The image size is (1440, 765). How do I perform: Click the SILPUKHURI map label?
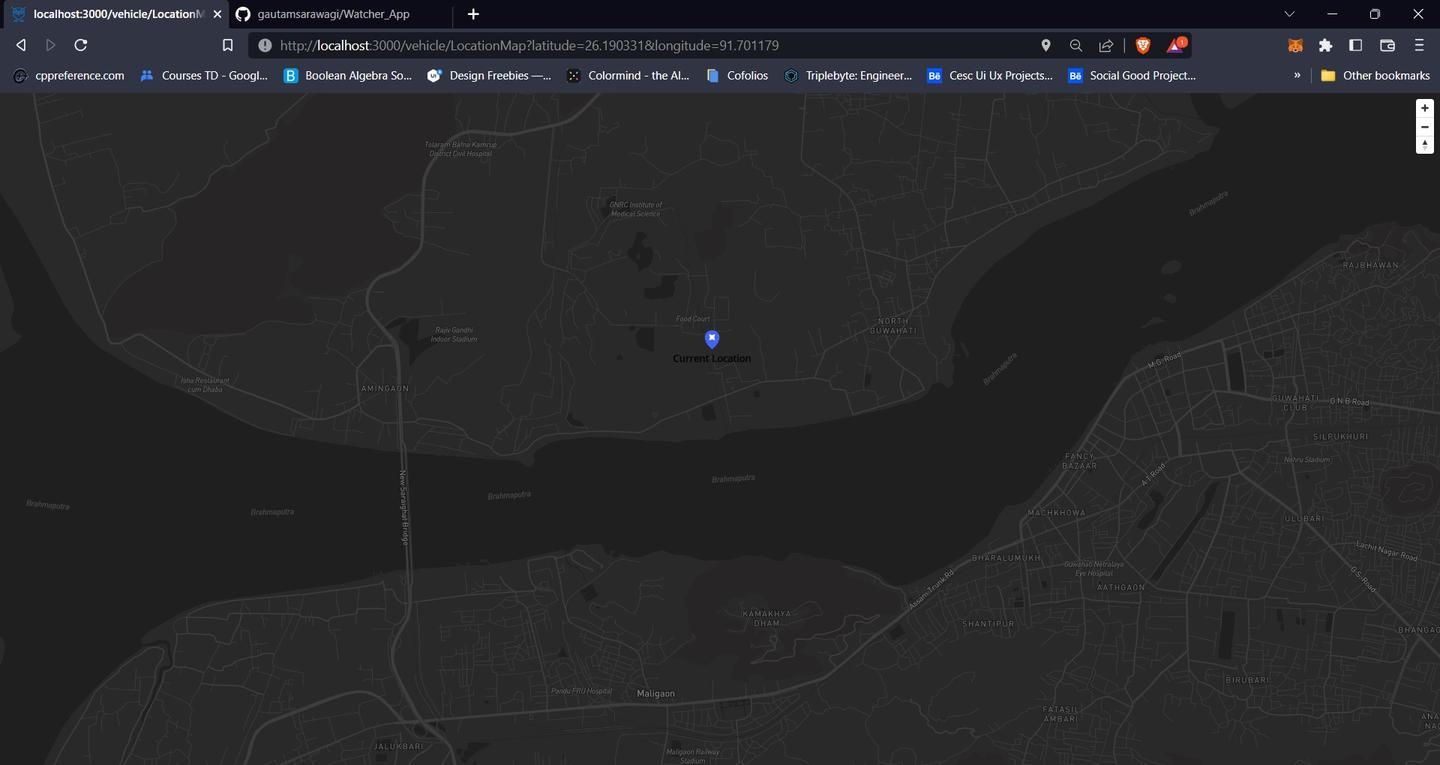1340,437
